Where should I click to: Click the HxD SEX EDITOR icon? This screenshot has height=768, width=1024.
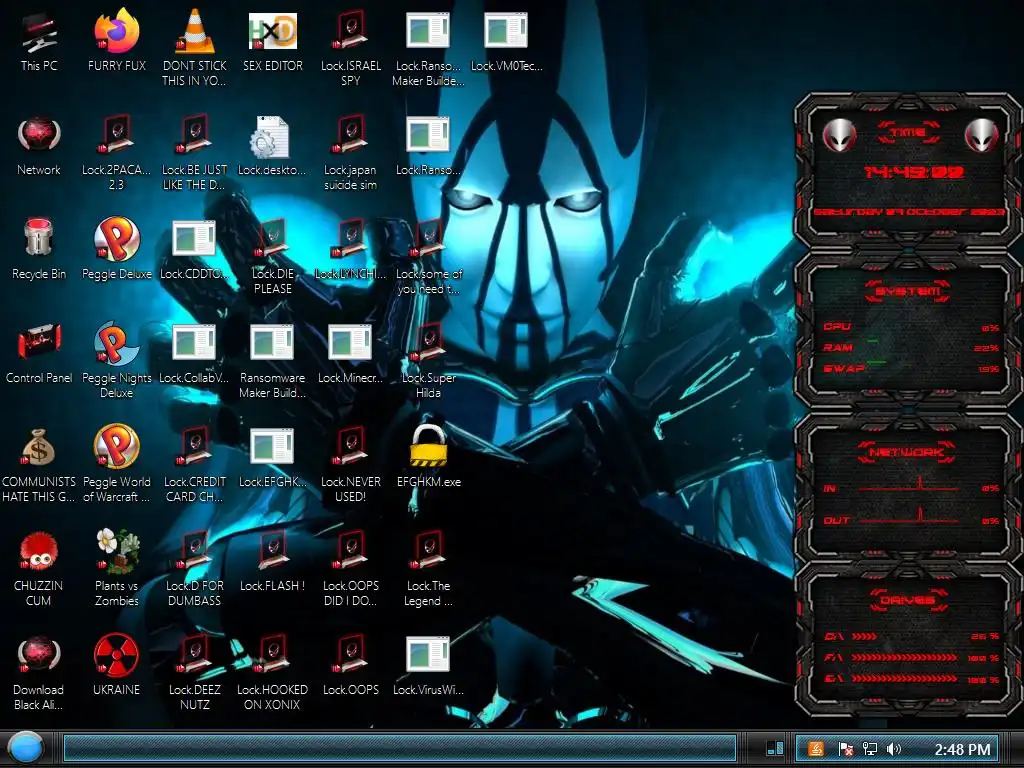[x=272, y=31]
